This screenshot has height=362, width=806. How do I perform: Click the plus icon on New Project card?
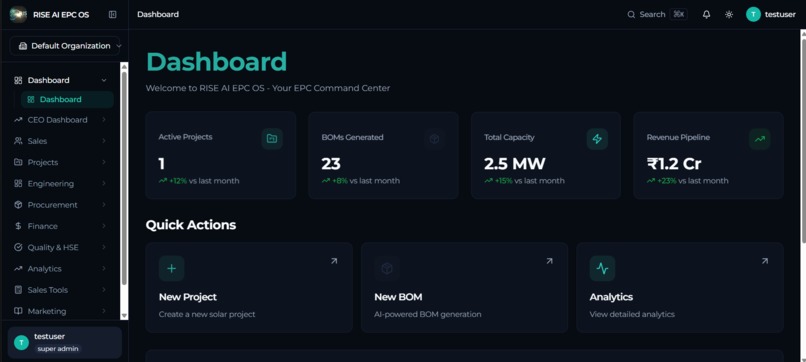(x=172, y=268)
